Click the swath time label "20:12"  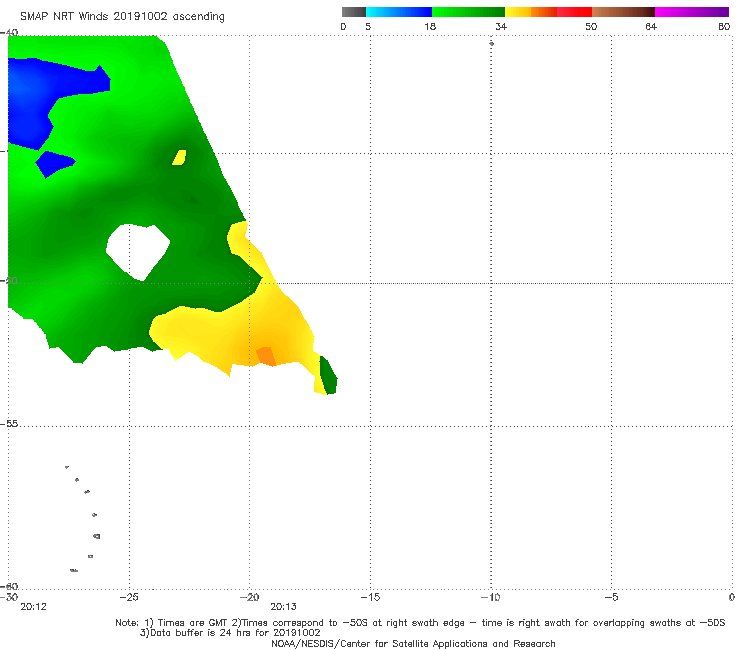pos(34,607)
